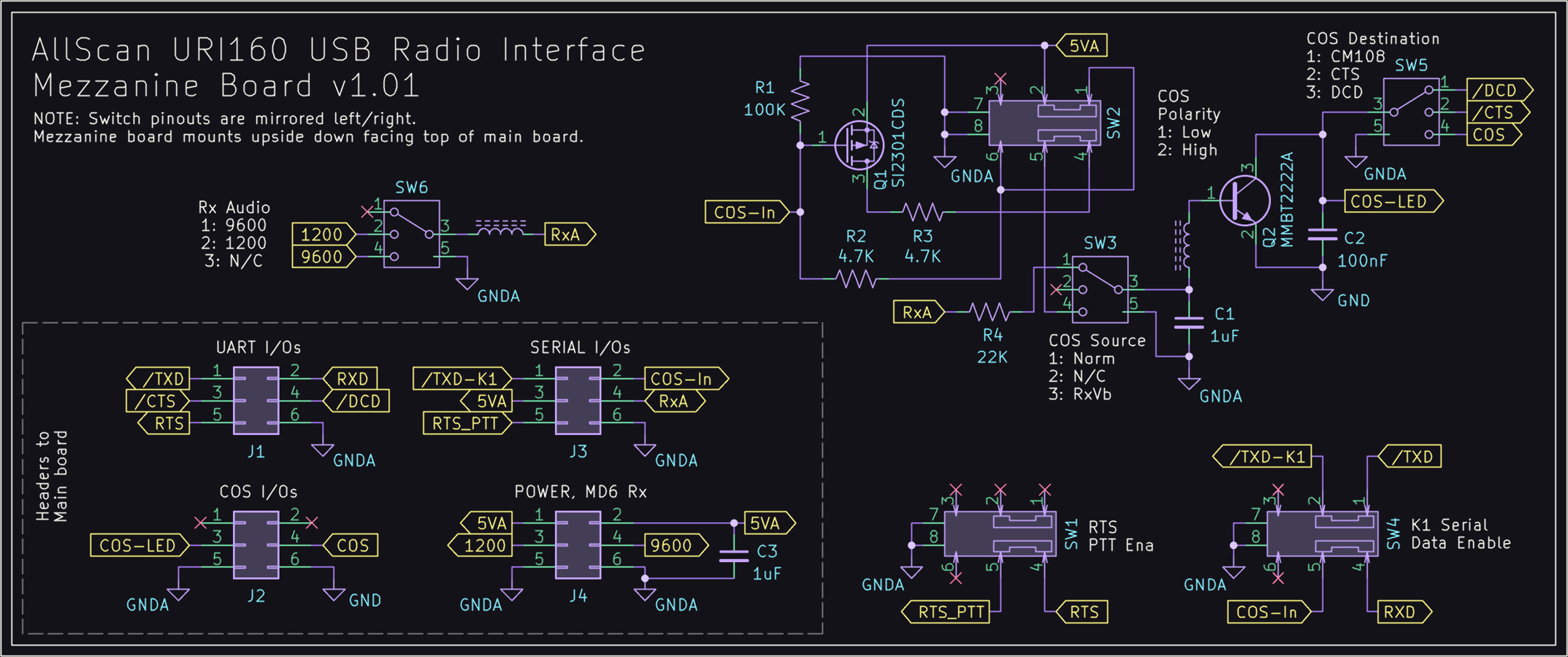
Task: Select the SW1 RTS PTT enable switch
Action: 1000,534
